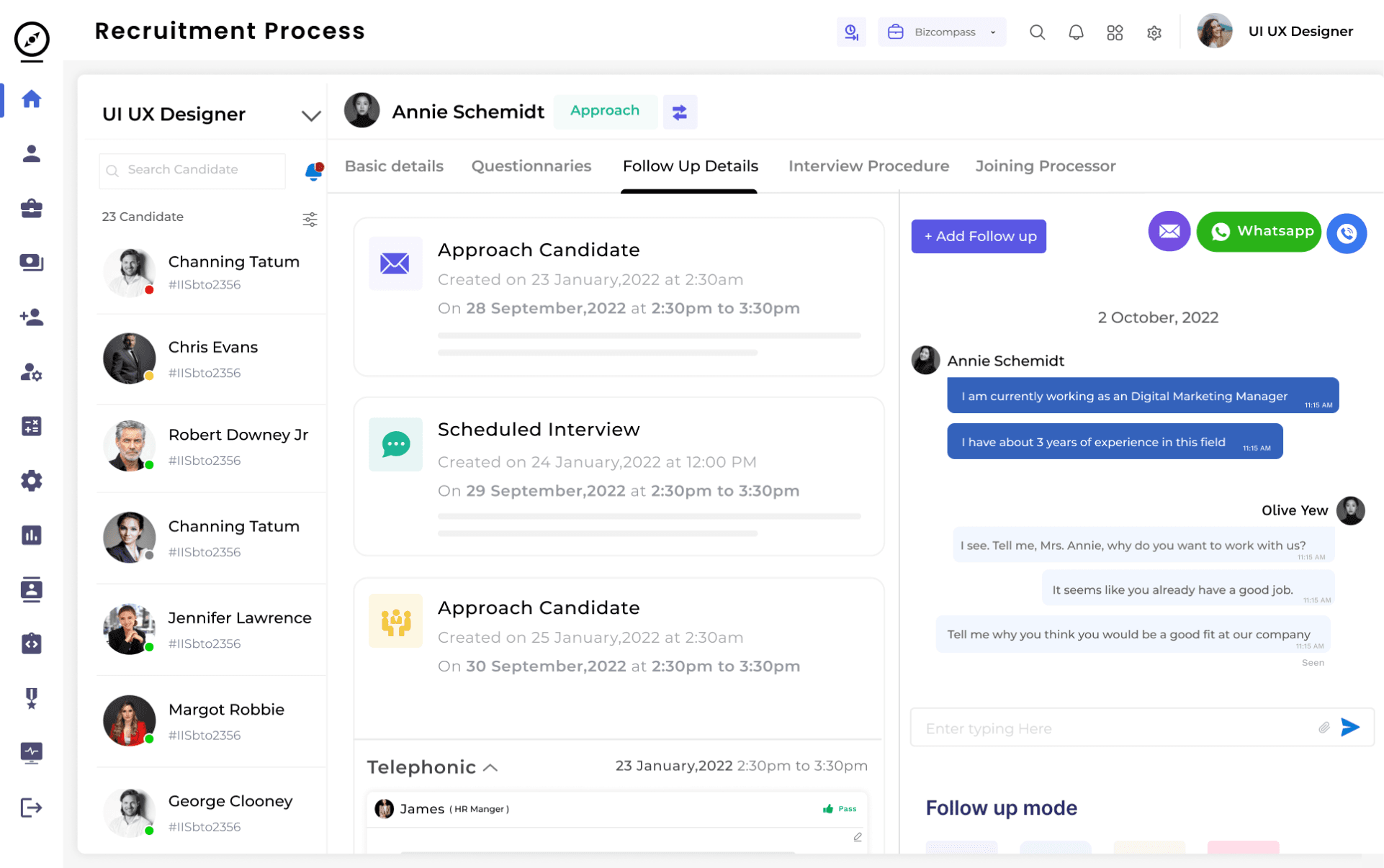Click the logout icon at sidebar bottom
This screenshot has height=868, width=1384.
tap(31, 808)
